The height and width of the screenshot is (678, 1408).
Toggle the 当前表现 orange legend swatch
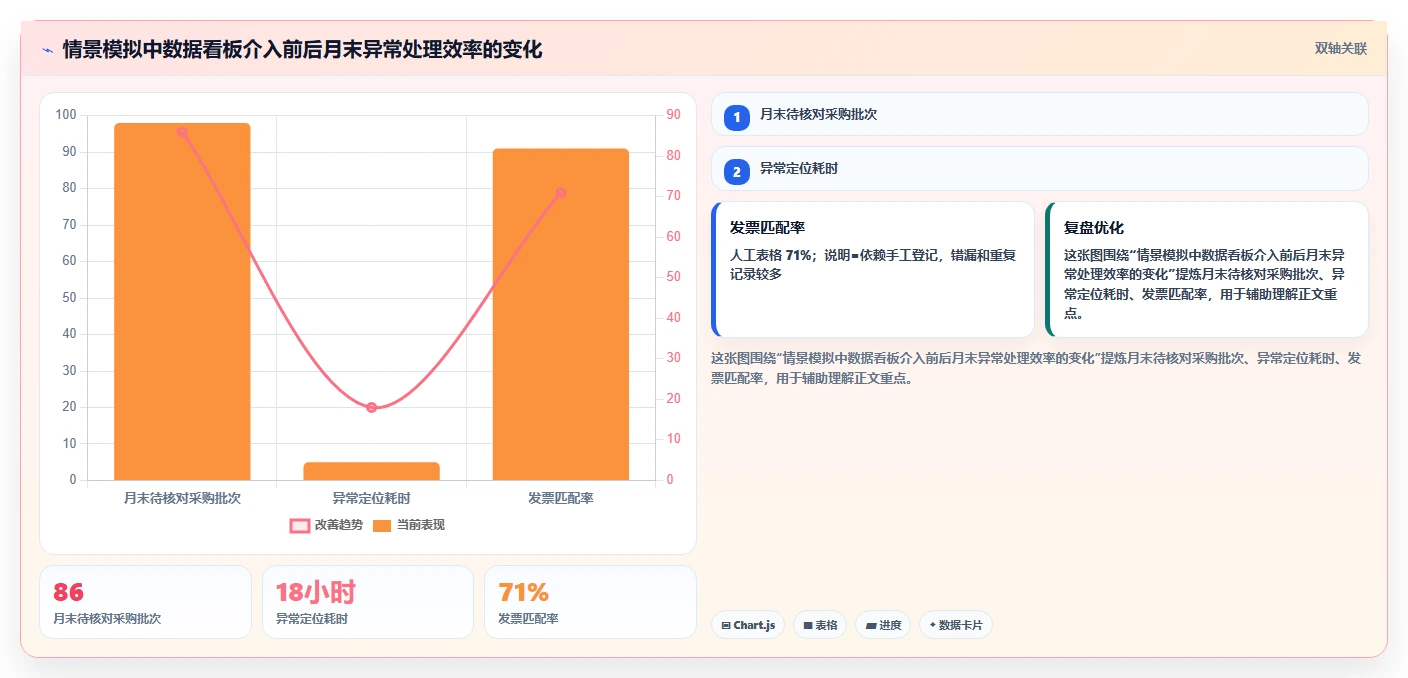[382, 525]
